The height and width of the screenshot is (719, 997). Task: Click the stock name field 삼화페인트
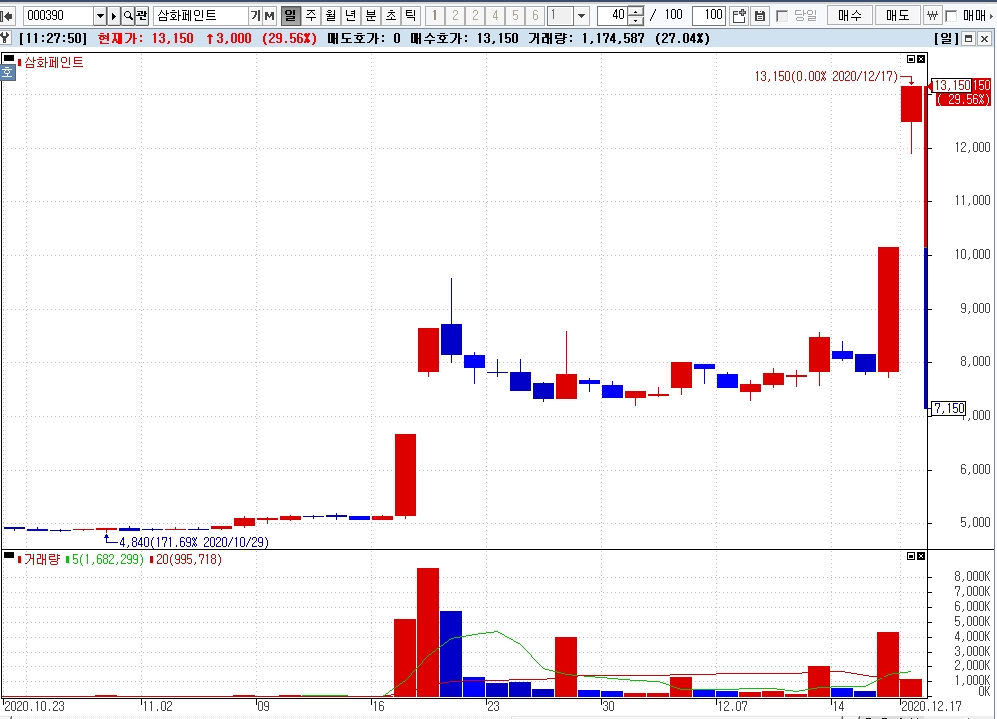pos(201,15)
